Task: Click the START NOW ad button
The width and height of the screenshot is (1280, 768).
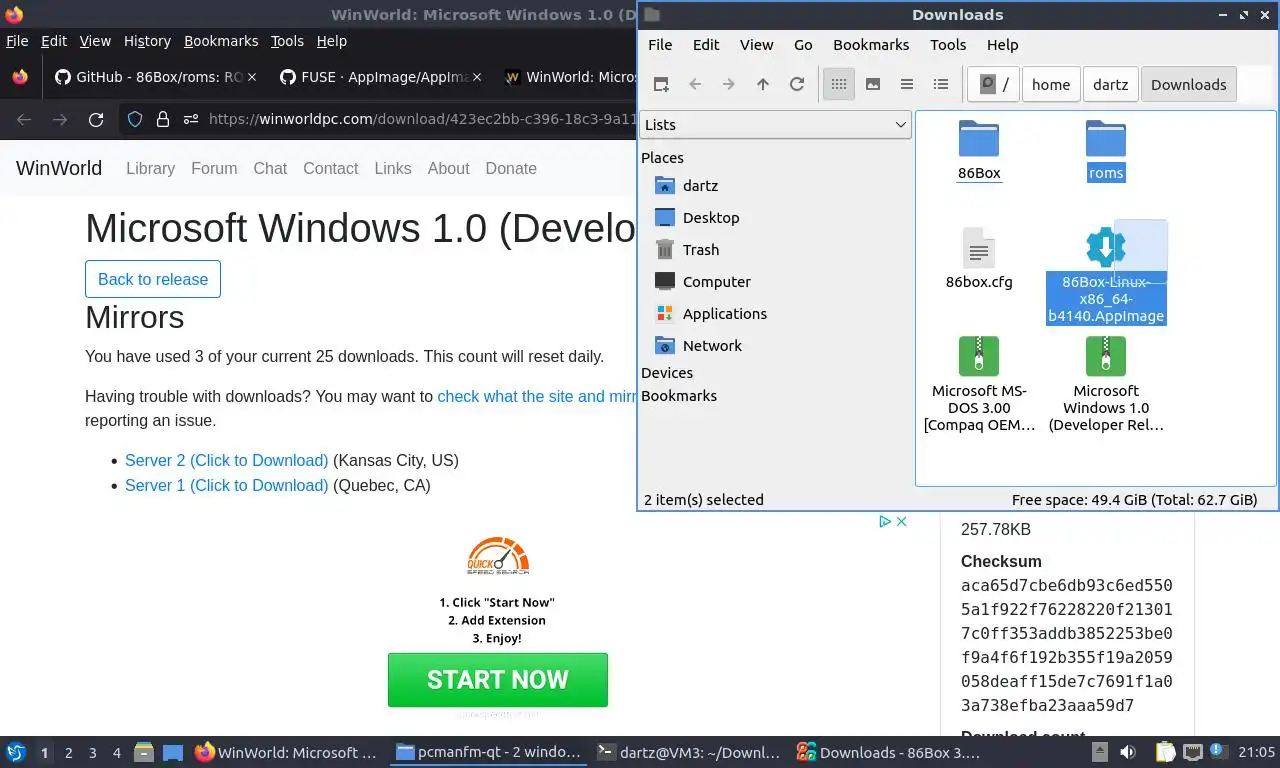Action: point(498,680)
